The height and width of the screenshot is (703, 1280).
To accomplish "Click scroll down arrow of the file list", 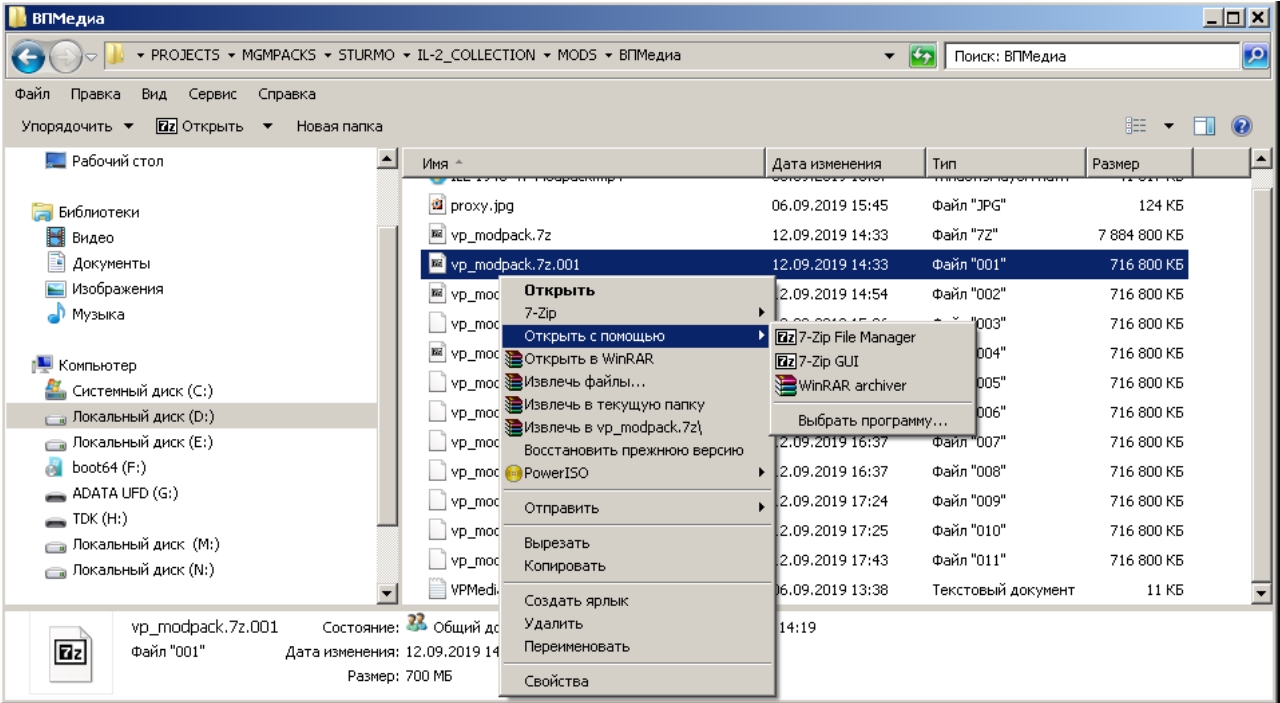I will (1261, 594).
